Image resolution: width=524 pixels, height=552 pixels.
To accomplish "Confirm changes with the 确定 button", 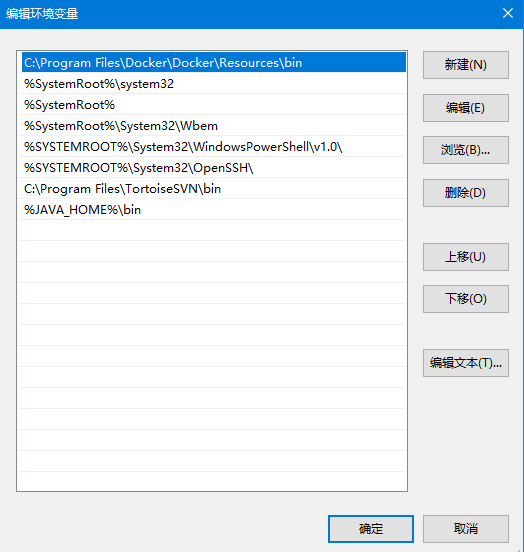I will (x=371, y=529).
